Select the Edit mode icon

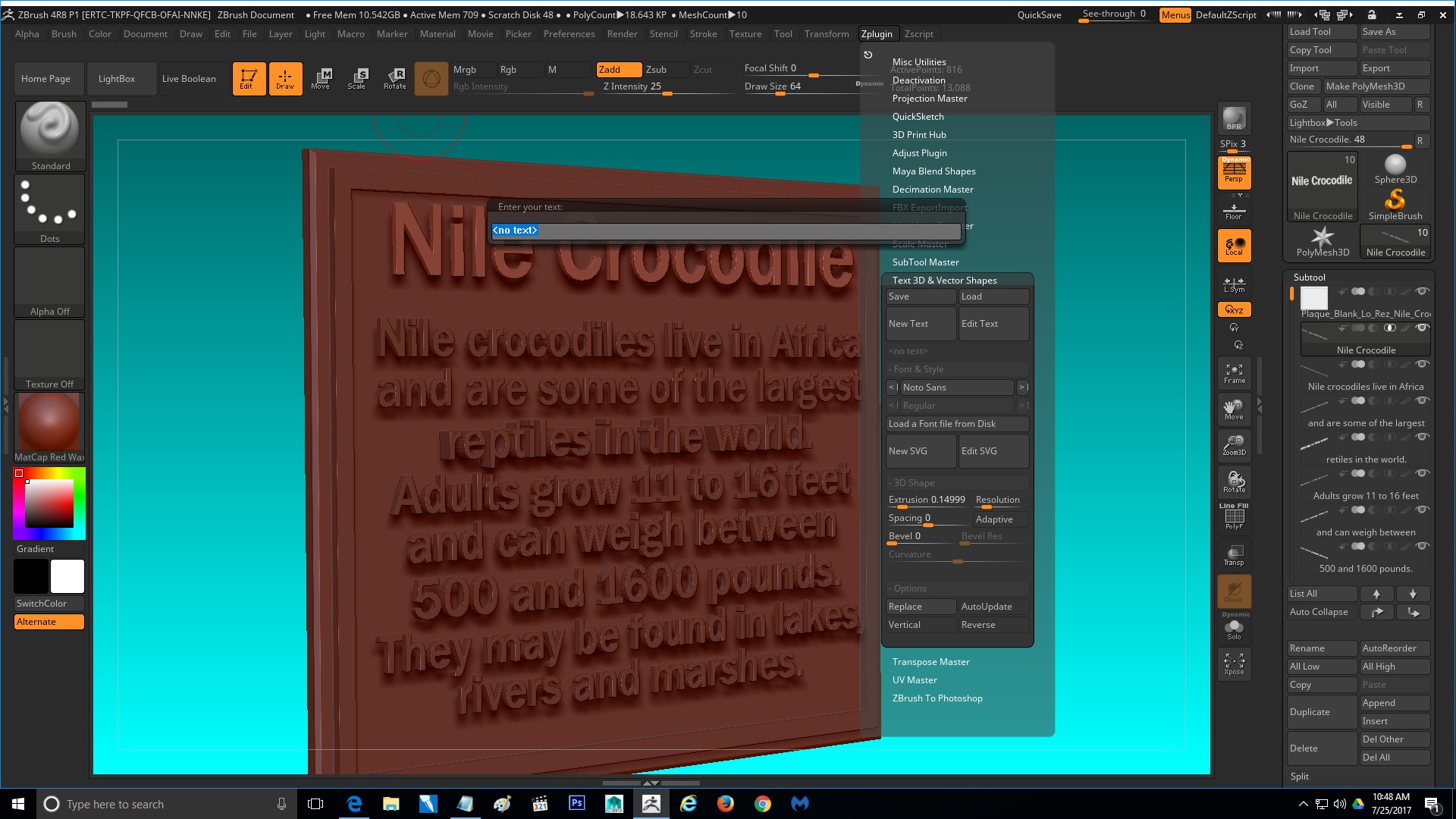point(249,78)
